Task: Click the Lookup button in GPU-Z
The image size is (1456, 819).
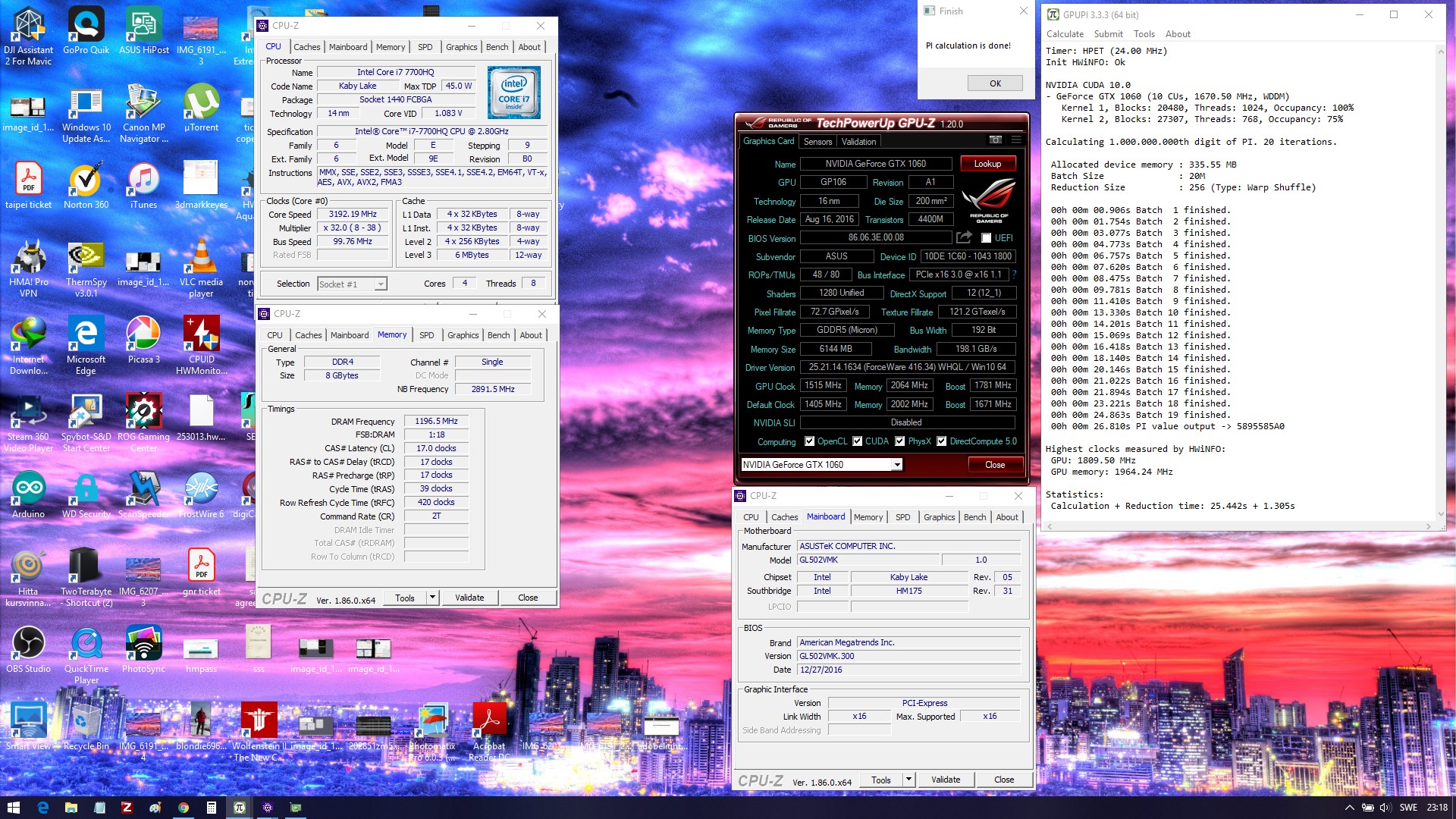Action: coord(988,164)
